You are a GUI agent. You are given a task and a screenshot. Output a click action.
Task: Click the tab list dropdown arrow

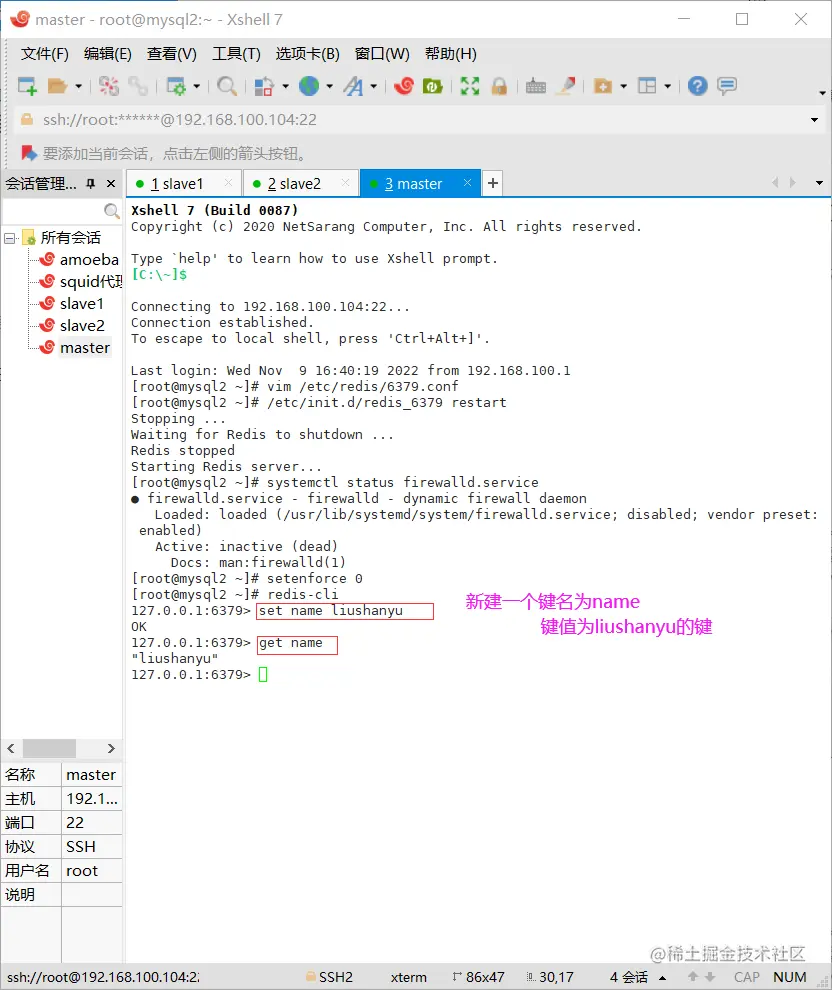tap(819, 183)
